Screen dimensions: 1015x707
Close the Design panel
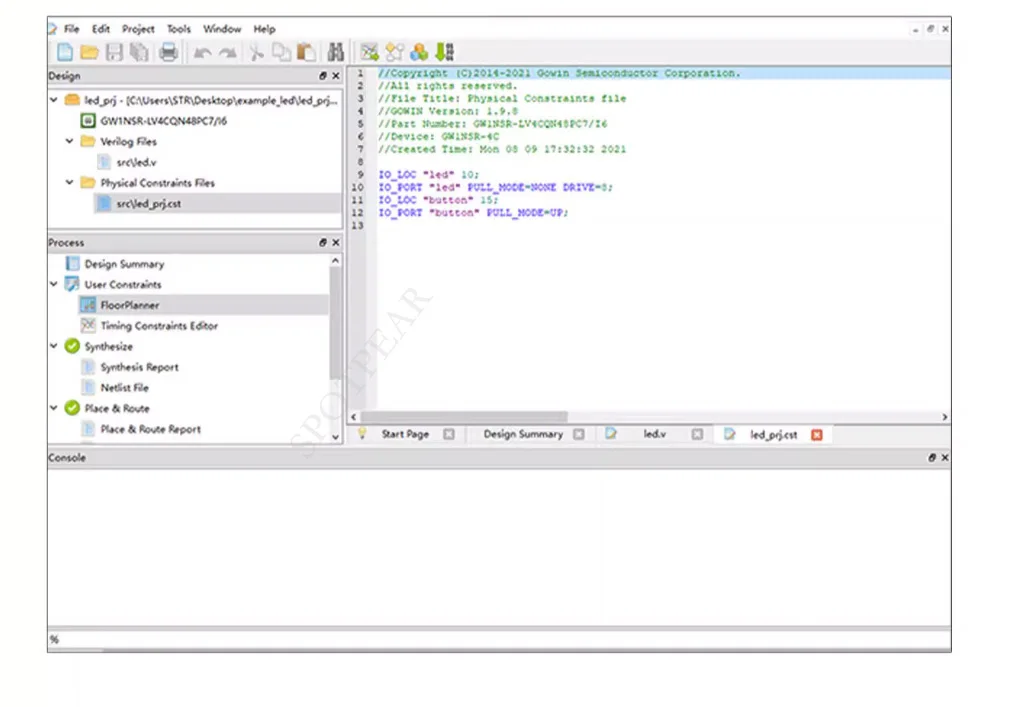336,76
